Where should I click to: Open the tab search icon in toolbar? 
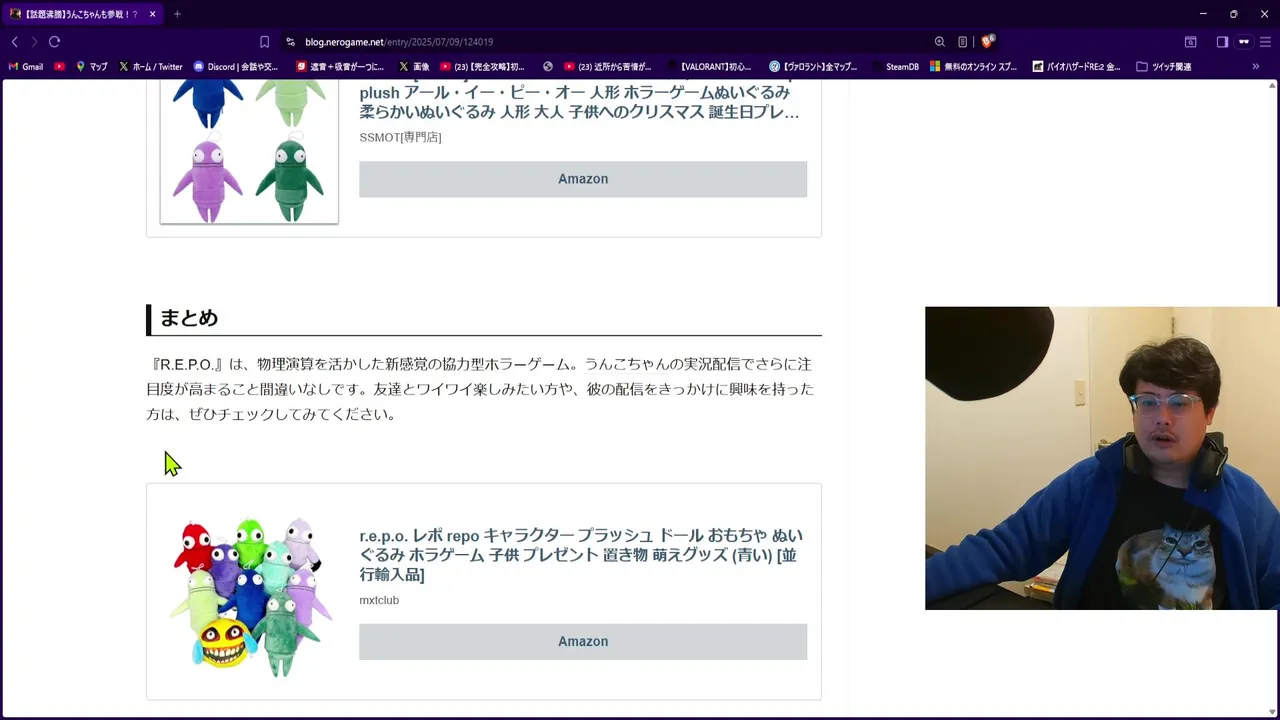click(x=1190, y=42)
